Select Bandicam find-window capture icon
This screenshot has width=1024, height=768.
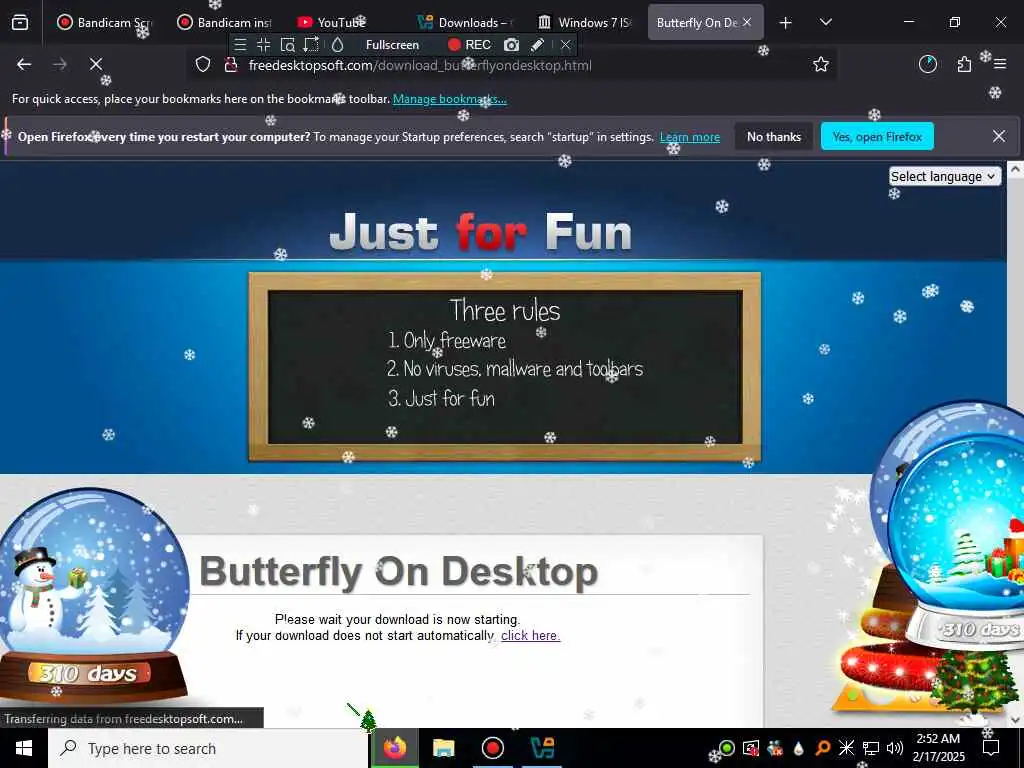click(x=287, y=44)
